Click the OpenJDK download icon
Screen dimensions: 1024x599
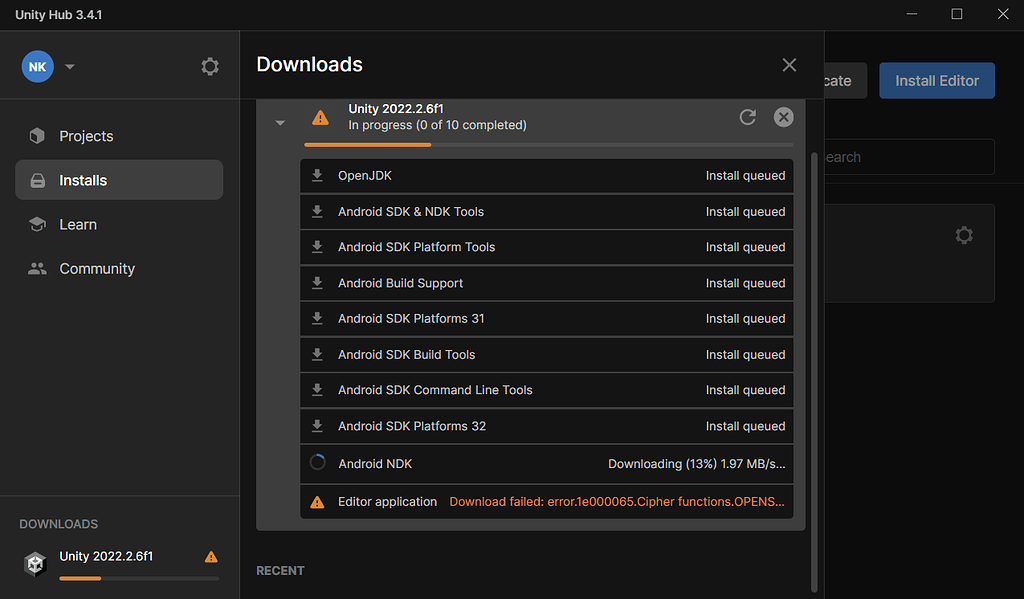(x=318, y=176)
